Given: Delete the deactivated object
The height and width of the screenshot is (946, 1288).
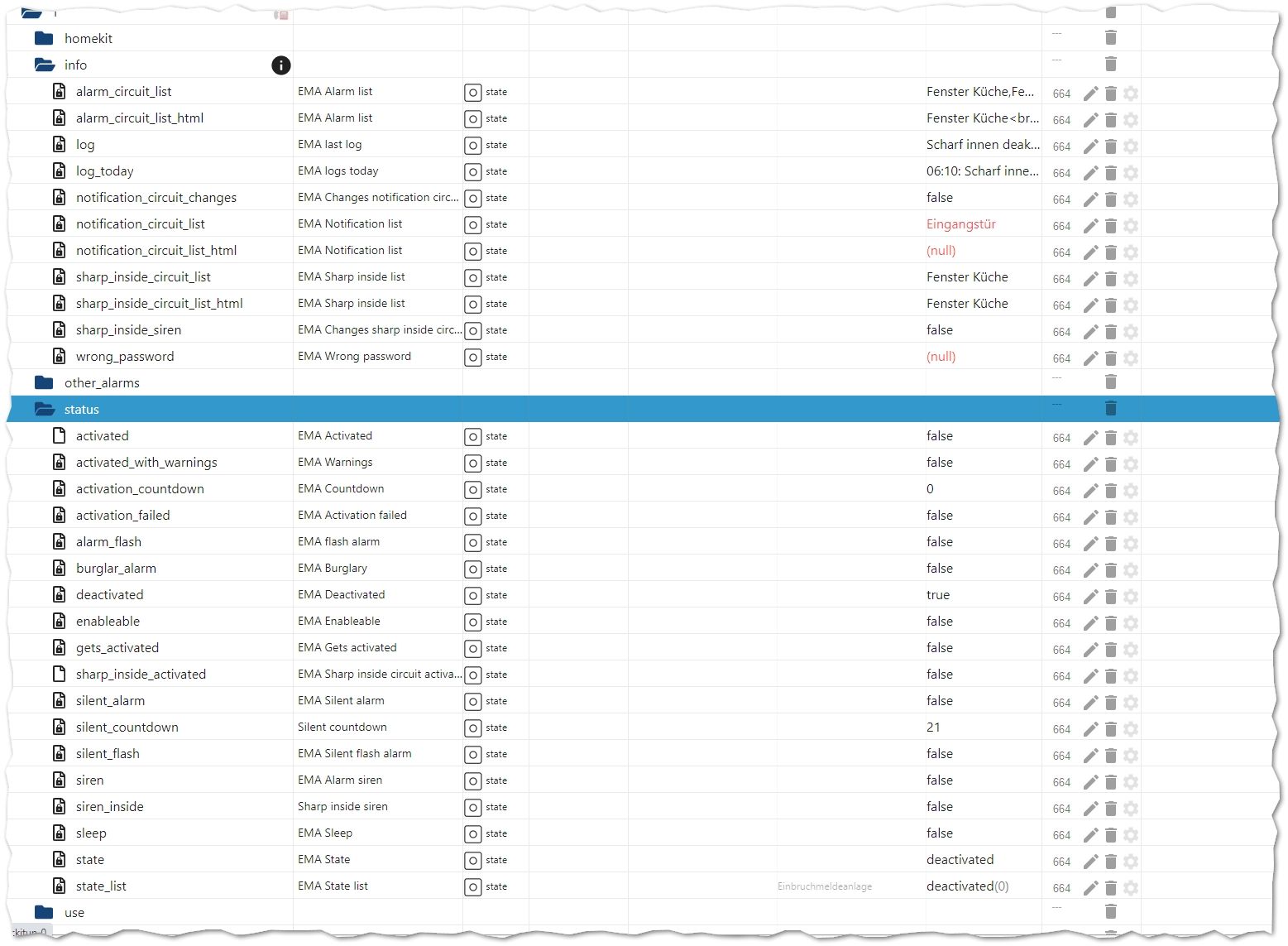Looking at the screenshot, I should (1111, 597).
